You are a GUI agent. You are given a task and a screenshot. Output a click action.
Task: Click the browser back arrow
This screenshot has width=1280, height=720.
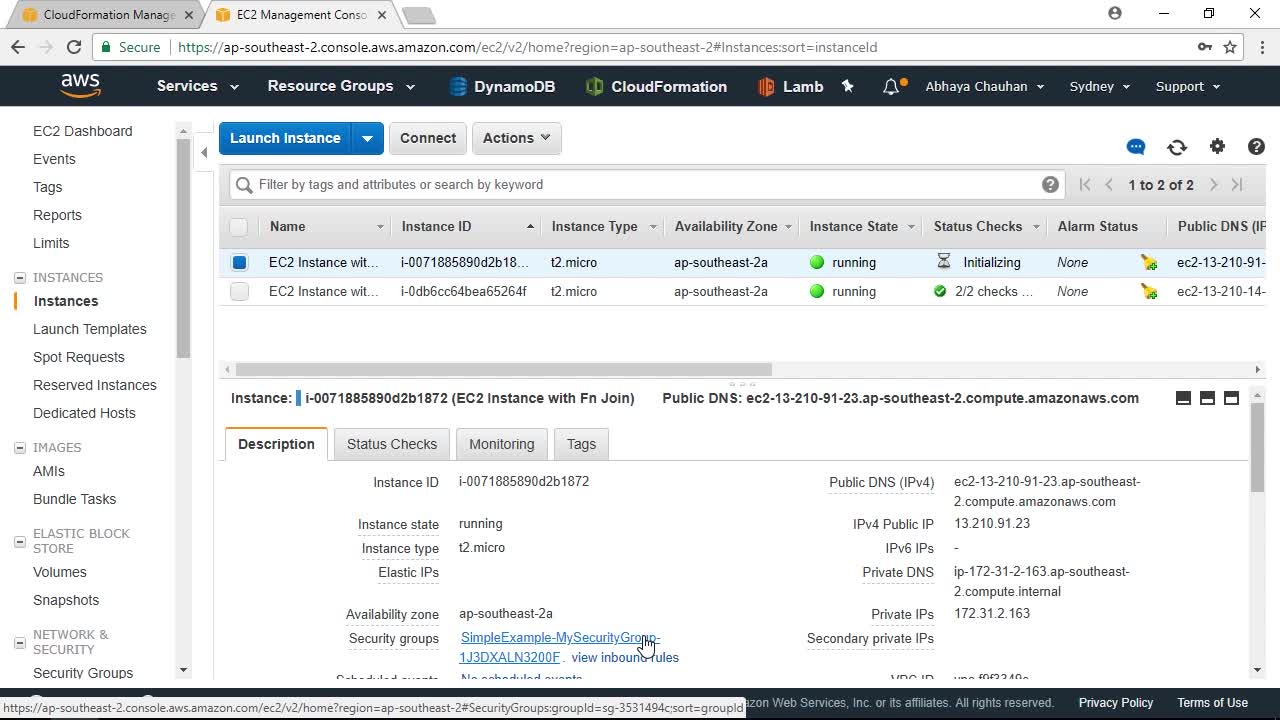[x=18, y=47]
